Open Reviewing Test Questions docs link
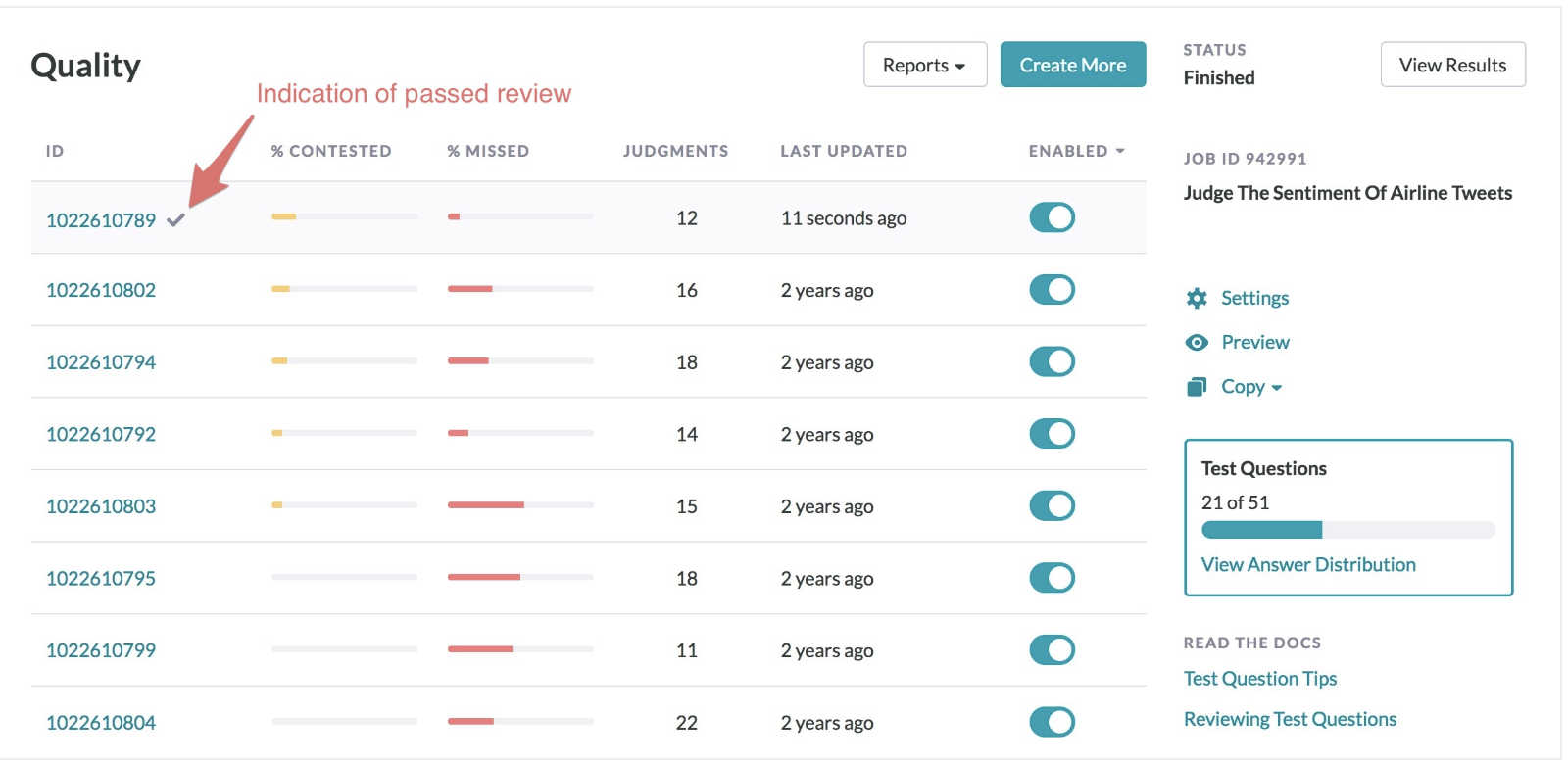Viewport: 1568px width, 762px height. (x=1290, y=719)
